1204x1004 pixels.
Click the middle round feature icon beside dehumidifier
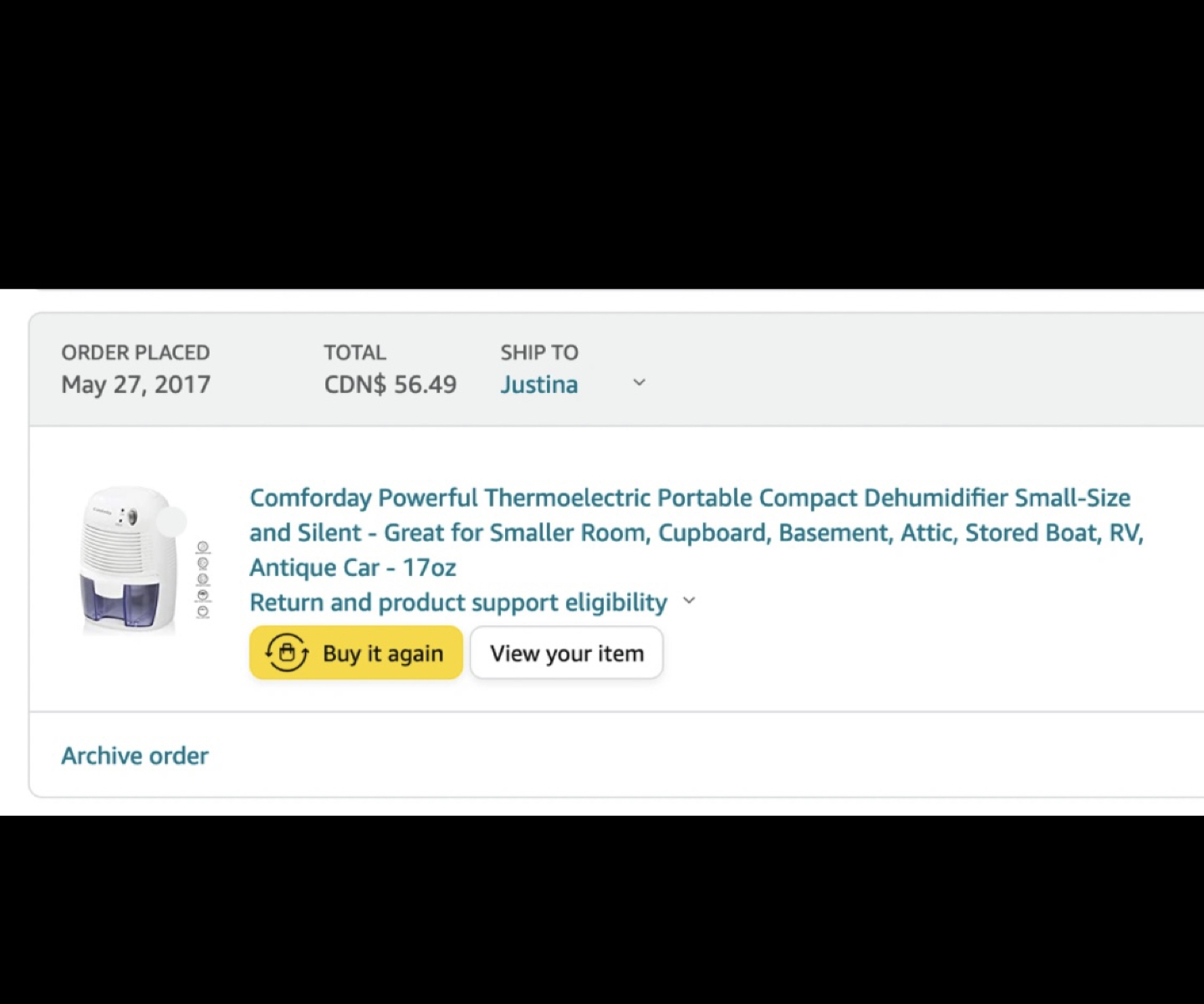(x=202, y=579)
